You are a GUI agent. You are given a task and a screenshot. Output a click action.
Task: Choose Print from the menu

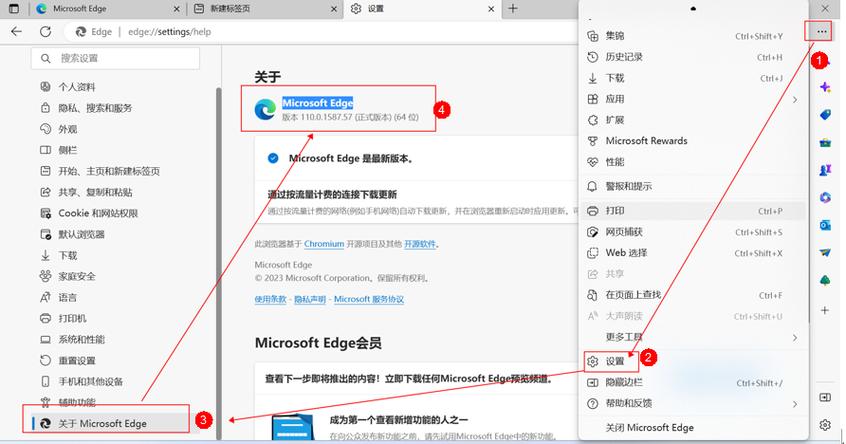(694, 211)
